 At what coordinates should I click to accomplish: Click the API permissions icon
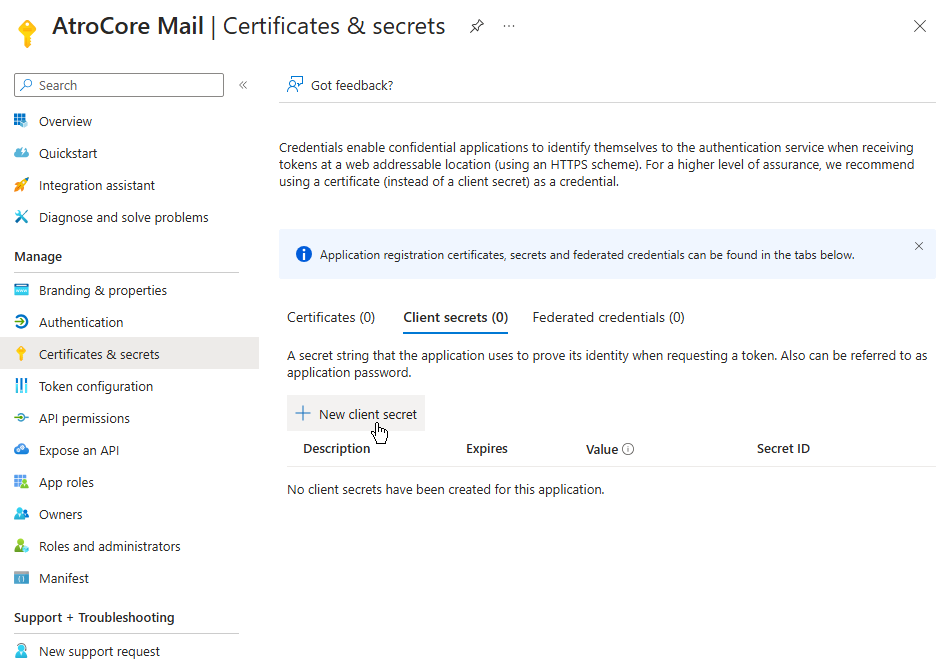tap(21, 418)
